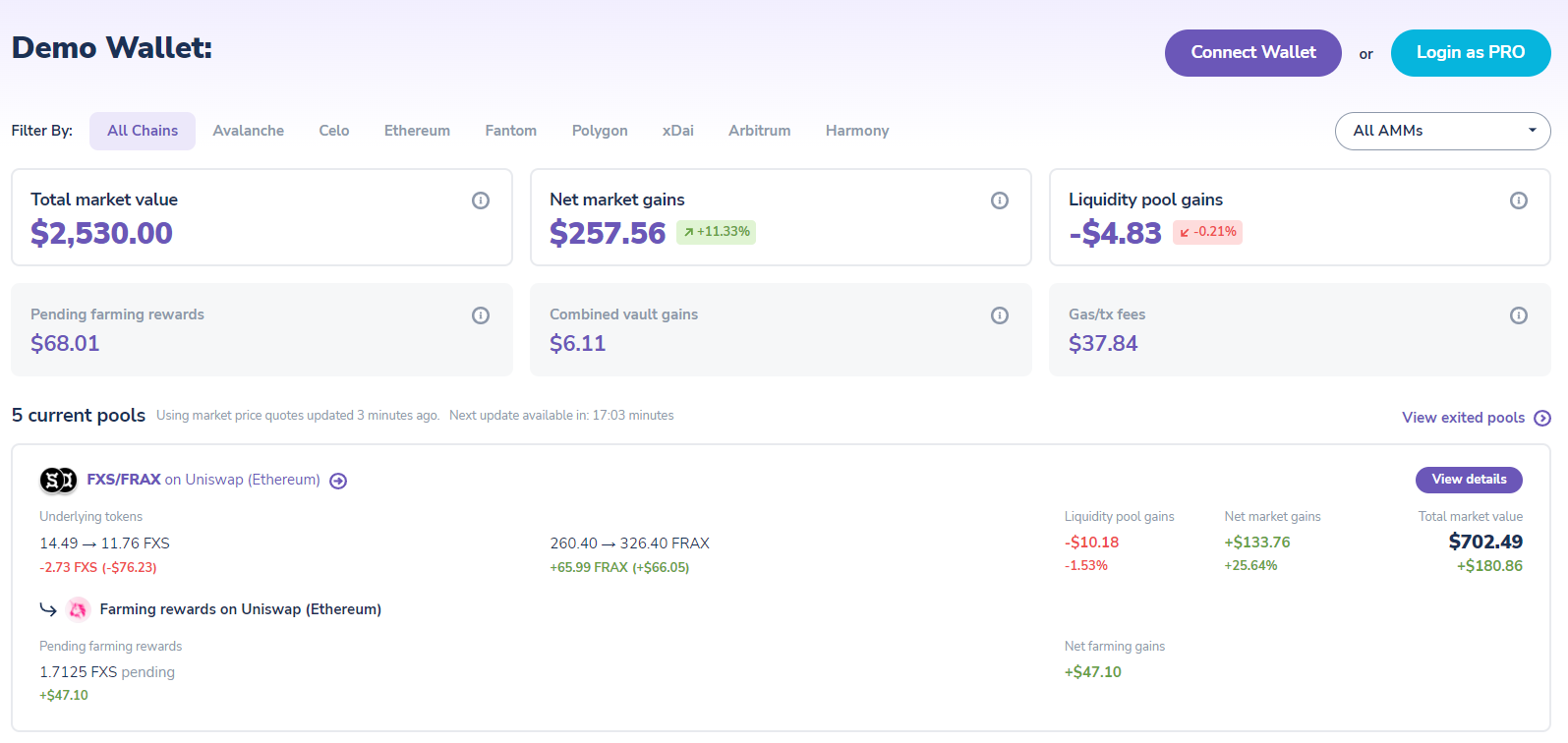Click Login as PRO button
This screenshot has height=743, width=1568.
click(x=1471, y=53)
